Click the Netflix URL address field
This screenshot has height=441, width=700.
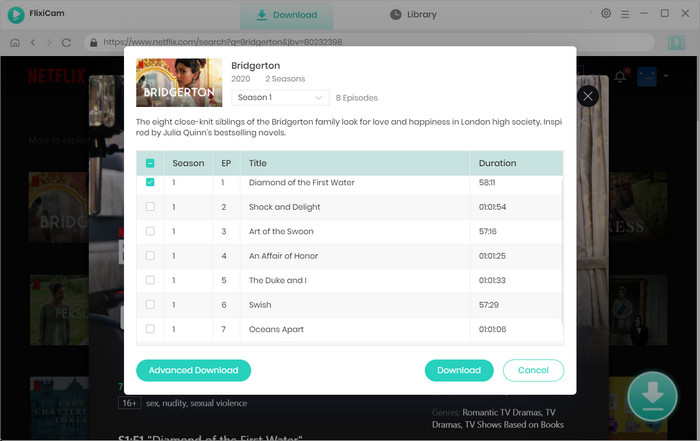(370, 42)
